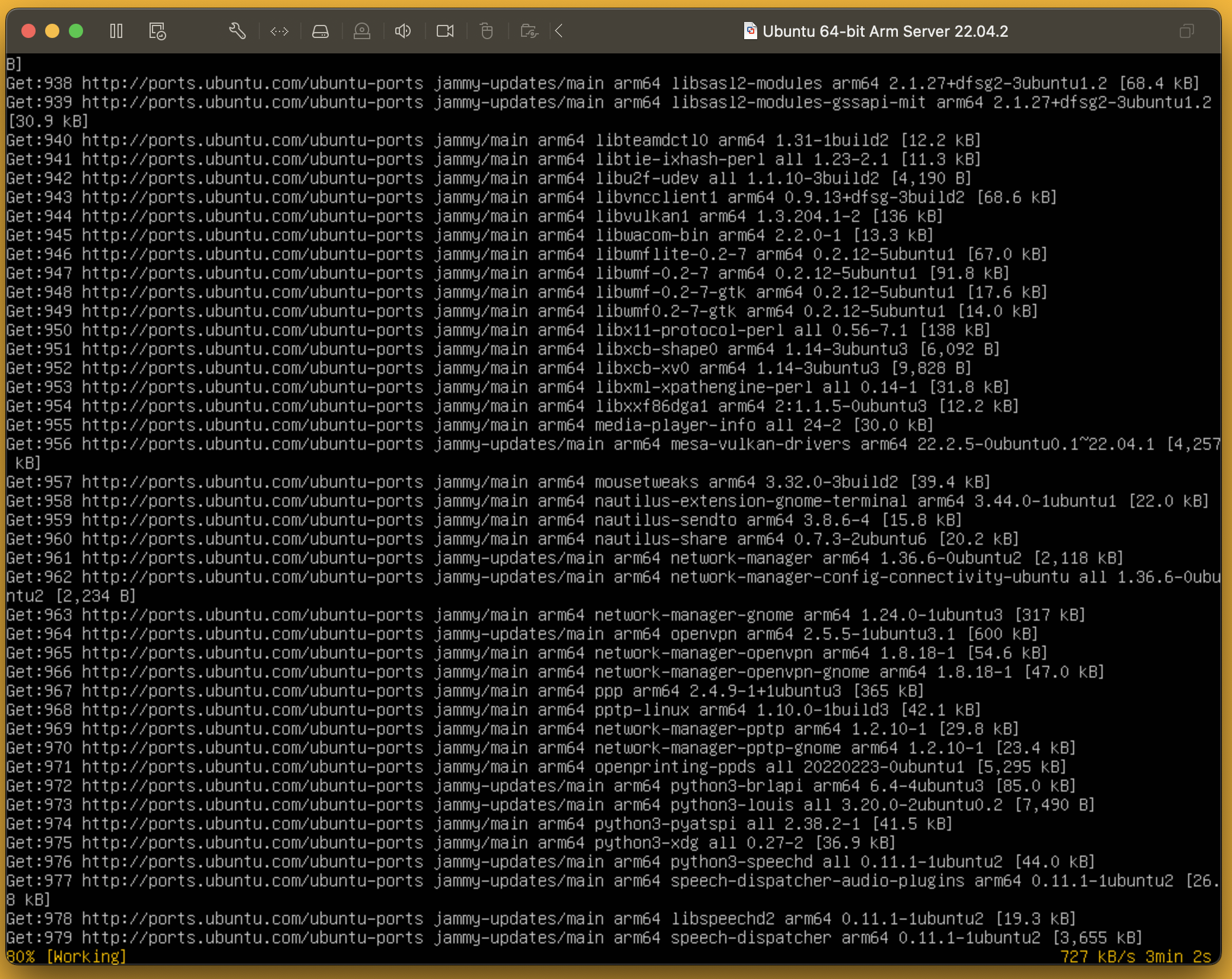The width and height of the screenshot is (1232, 979).
Task: Click the Get:964 openvpn line
Action: [522, 634]
